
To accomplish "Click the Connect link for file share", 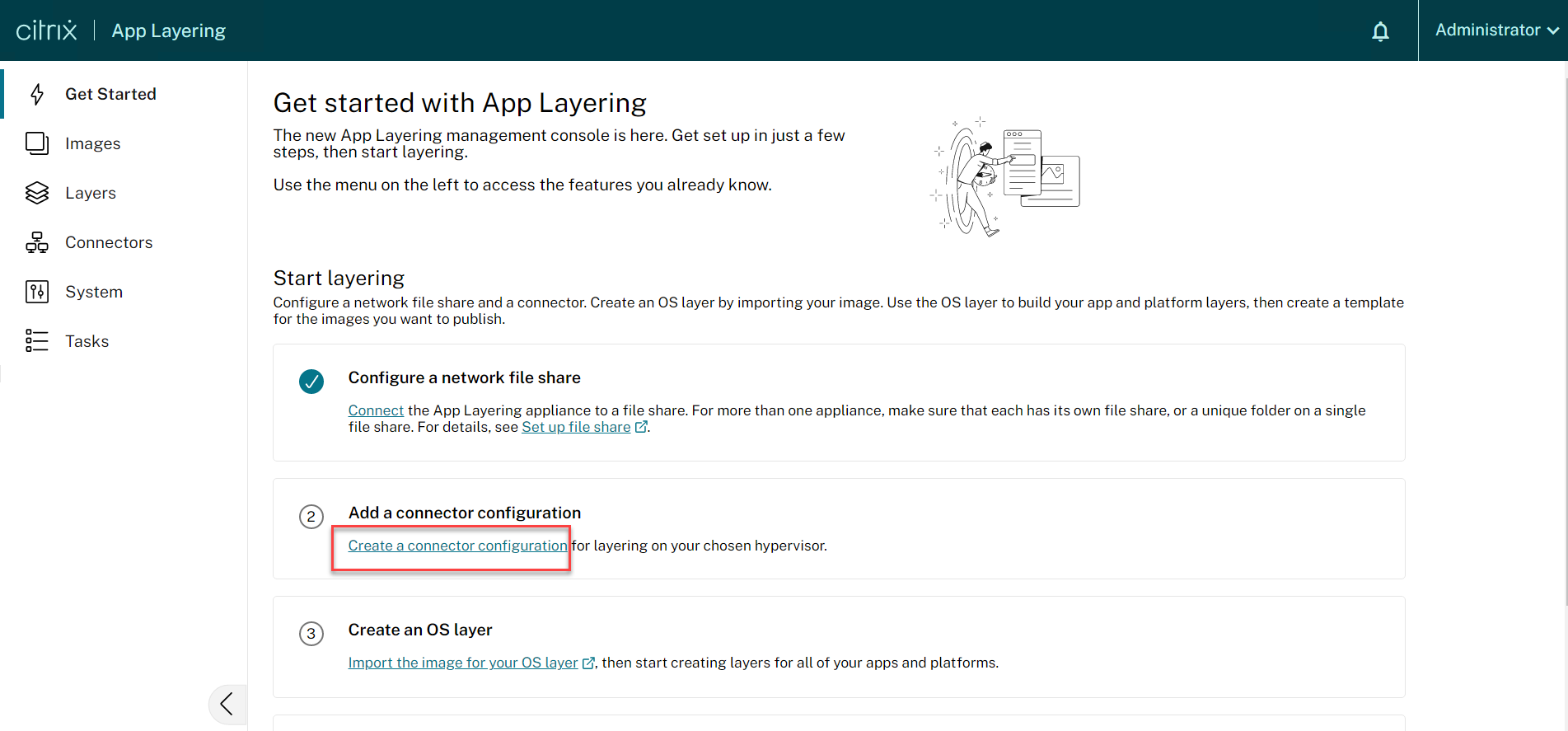I will tap(376, 410).
